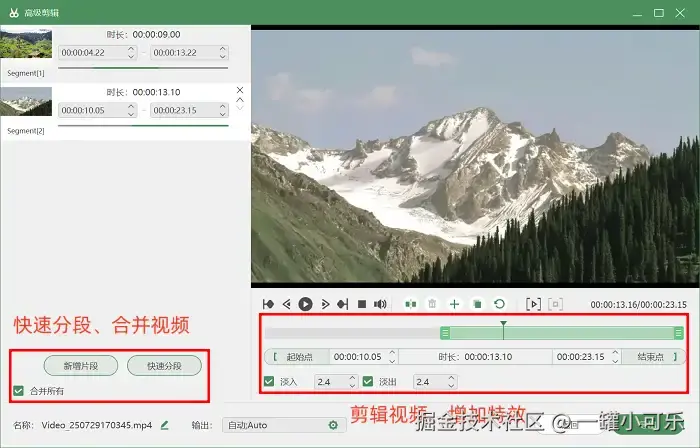The width and height of the screenshot is (700, 448).
Task: Split the clip at playhead
Action: click(411, 304)
